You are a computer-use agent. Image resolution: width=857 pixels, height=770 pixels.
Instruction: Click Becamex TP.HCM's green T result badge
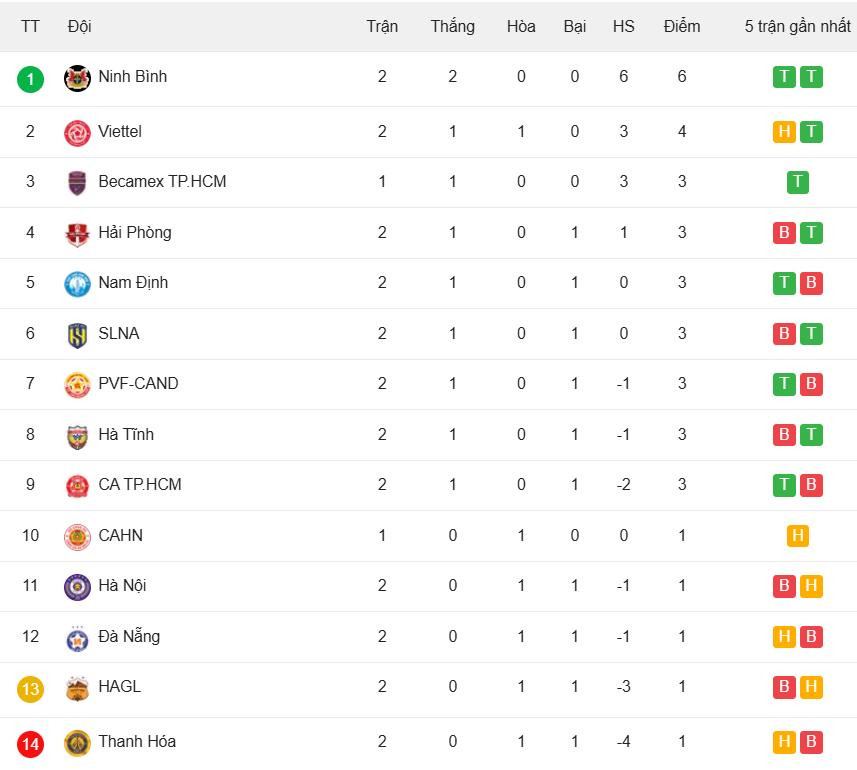tap(798, 182)
